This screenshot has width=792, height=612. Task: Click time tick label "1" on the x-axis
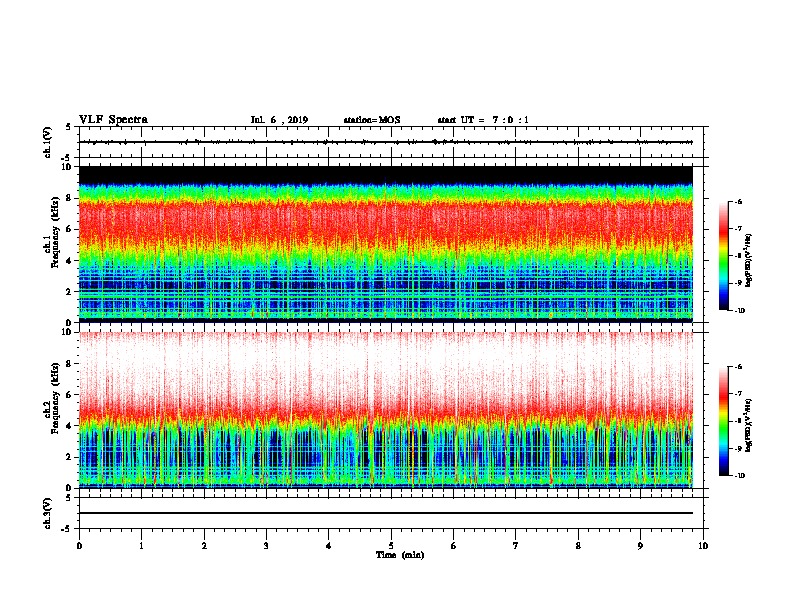(x=141, y=546)
